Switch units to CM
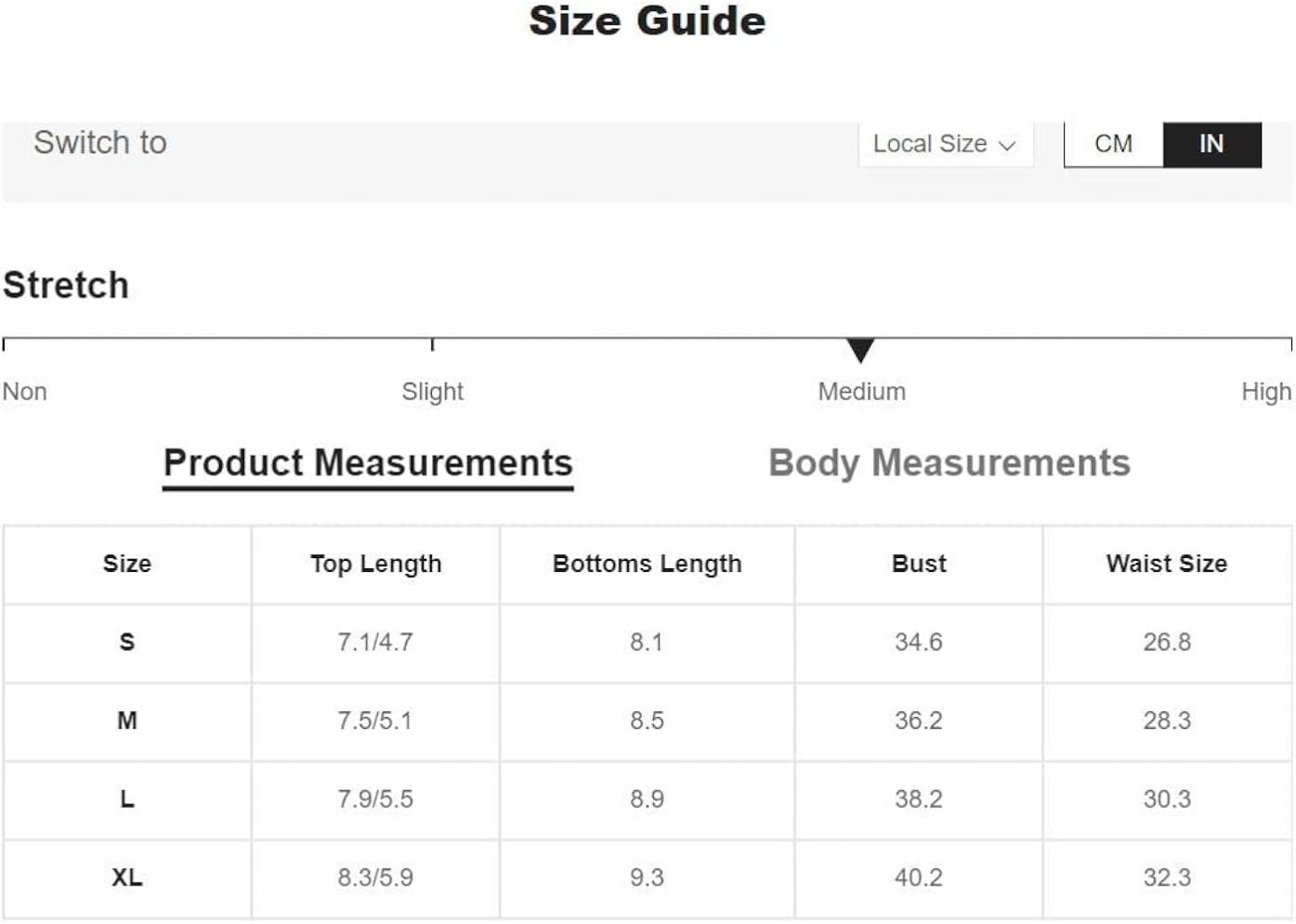The width and height of the screenshot is (1296, 924). 1113,144
